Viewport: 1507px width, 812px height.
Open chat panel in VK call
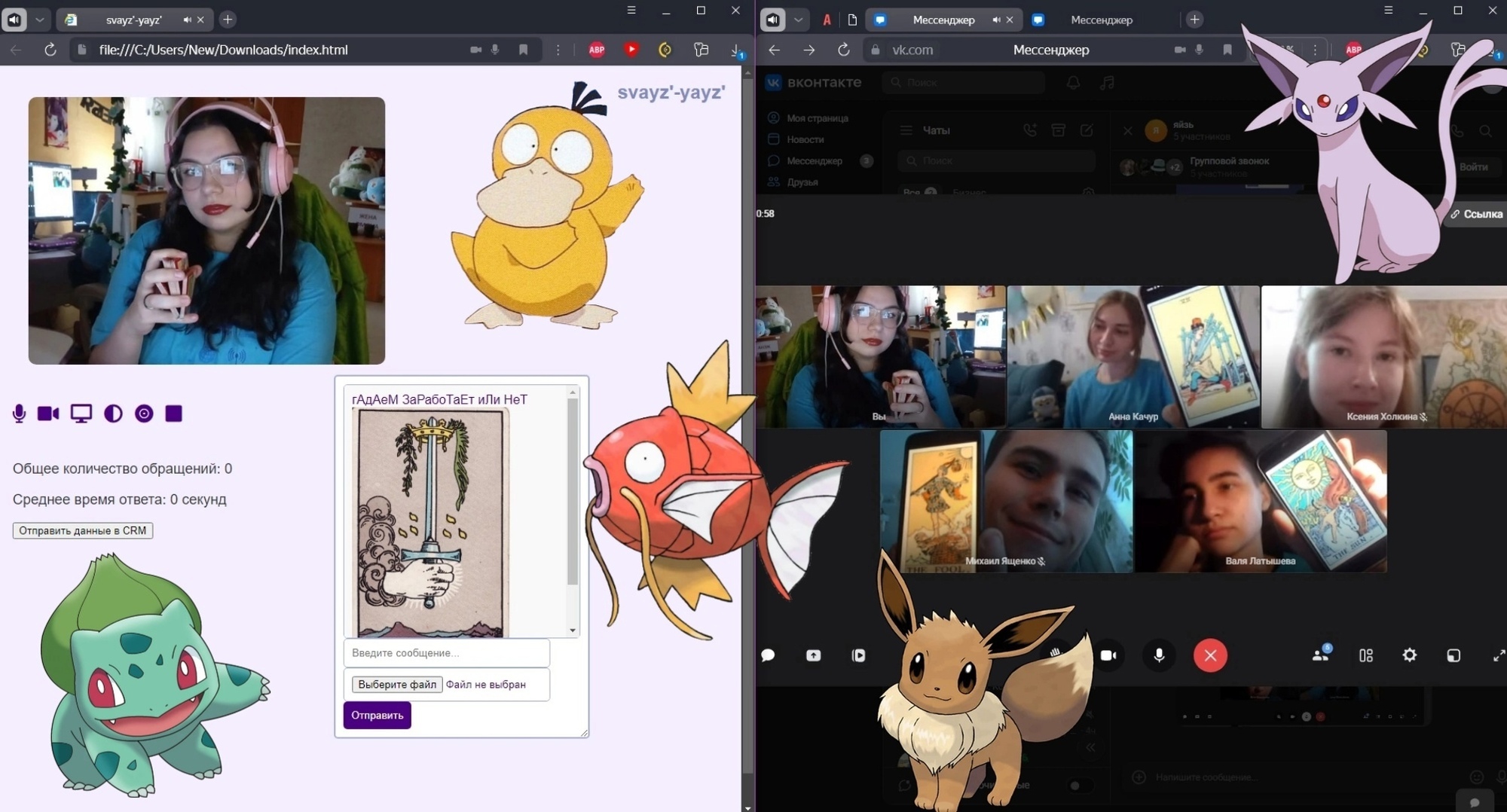(768, 655)
